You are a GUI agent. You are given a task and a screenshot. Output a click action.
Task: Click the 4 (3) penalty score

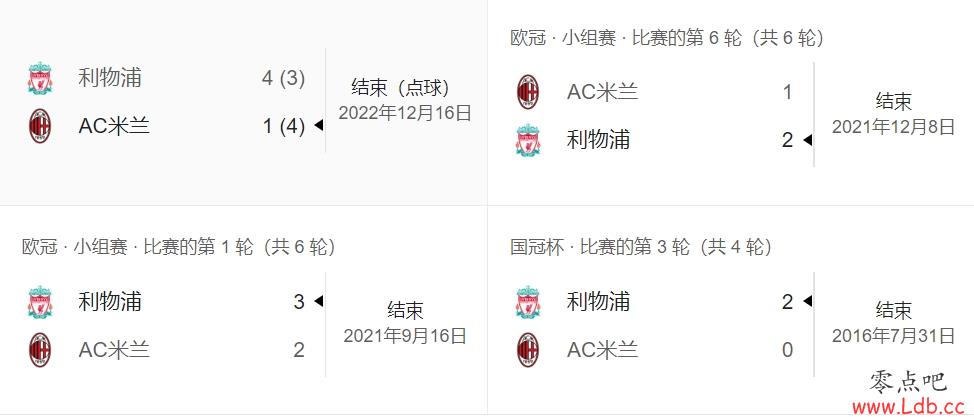click(284, 78)
